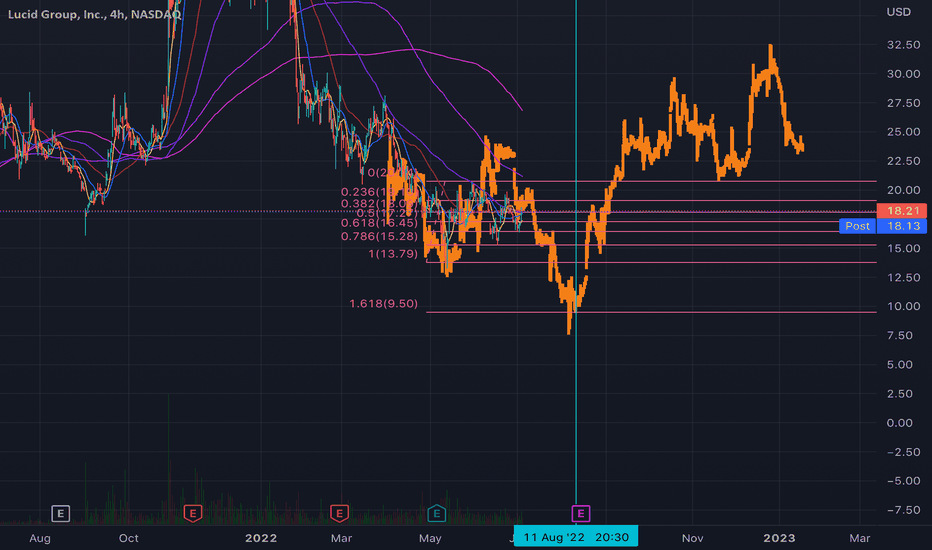
Task: Click the May label on time axis
Action: click(x=430, y=538)
